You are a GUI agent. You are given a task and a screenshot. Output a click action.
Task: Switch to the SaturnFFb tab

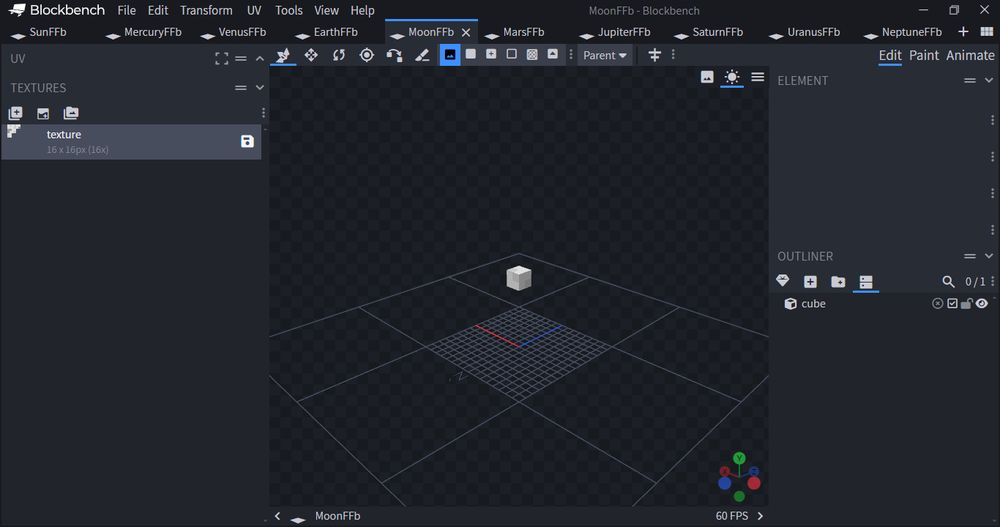point(717,32)
